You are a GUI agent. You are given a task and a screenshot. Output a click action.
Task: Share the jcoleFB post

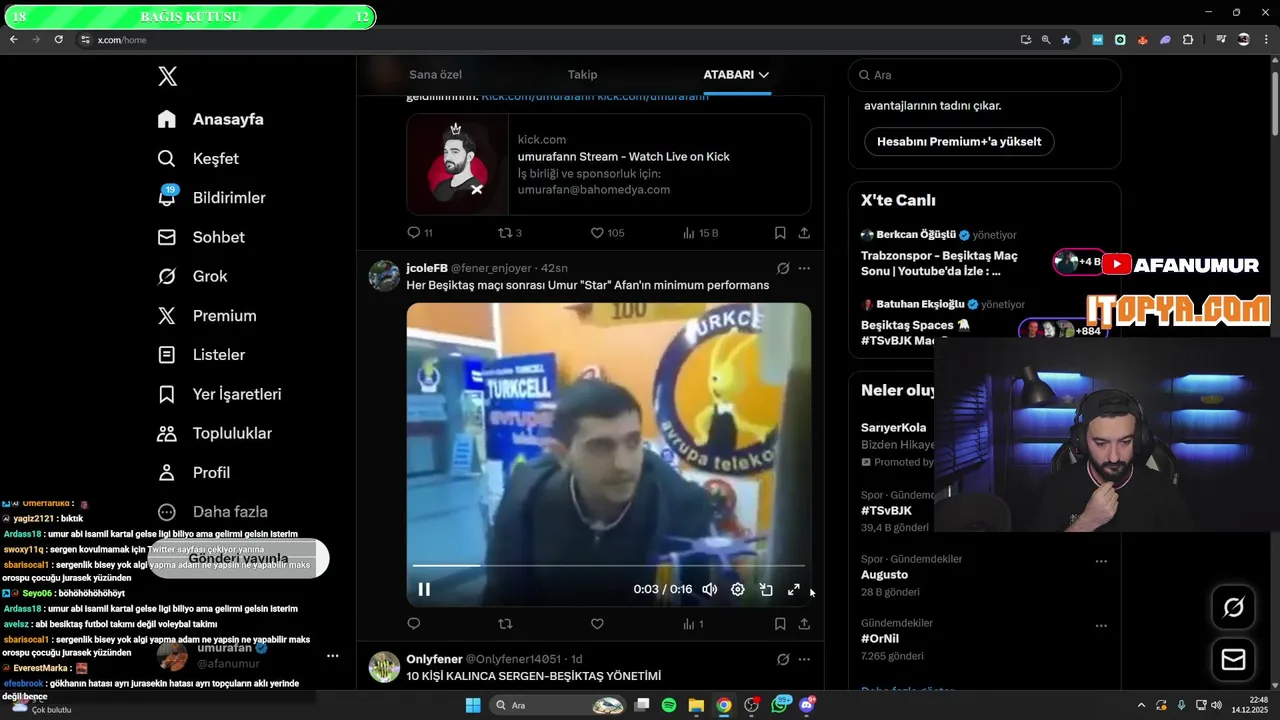(x=804, y=624)
